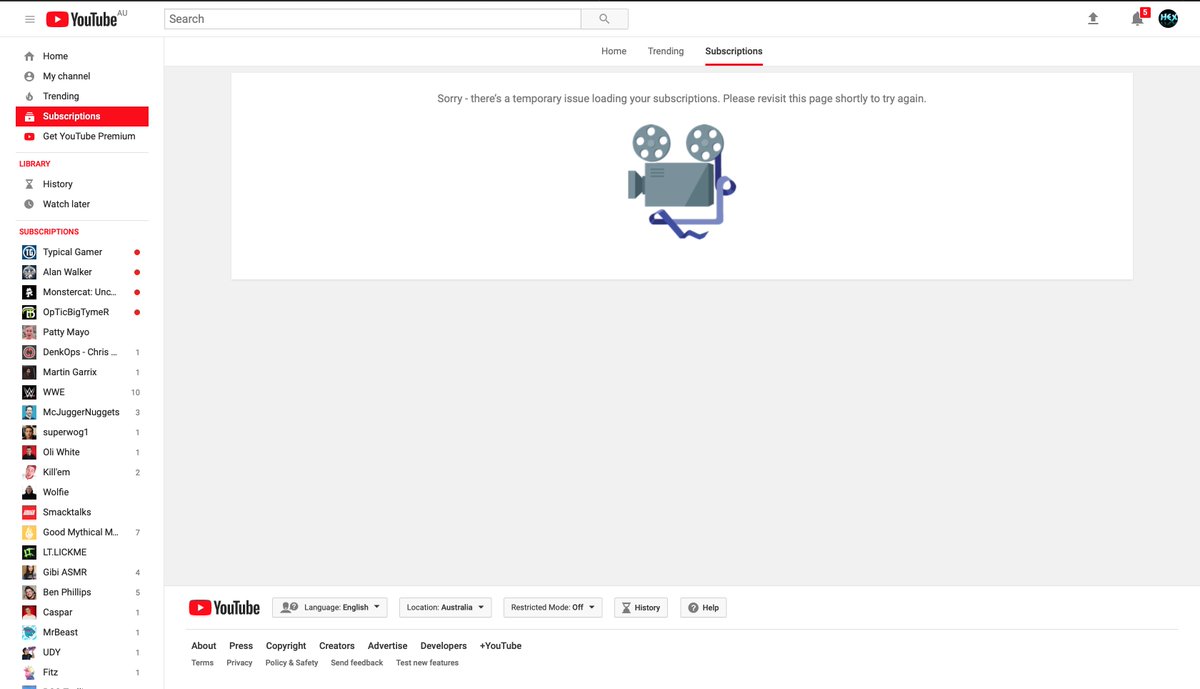Open the Restricted Mode: Off dropdown

pyautogui.click(x=552, y=607)
